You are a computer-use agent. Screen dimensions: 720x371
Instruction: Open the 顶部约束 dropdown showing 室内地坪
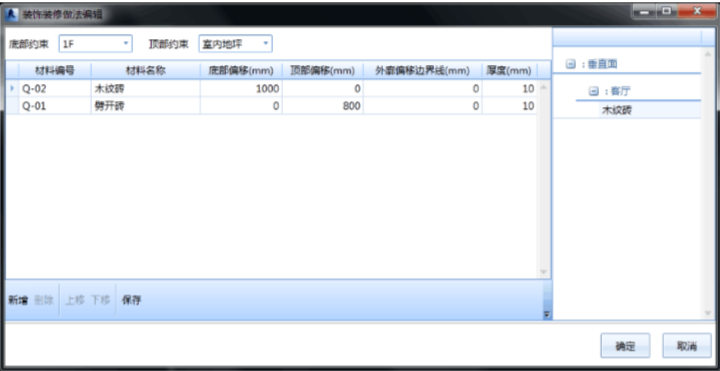tap(236, 44)
